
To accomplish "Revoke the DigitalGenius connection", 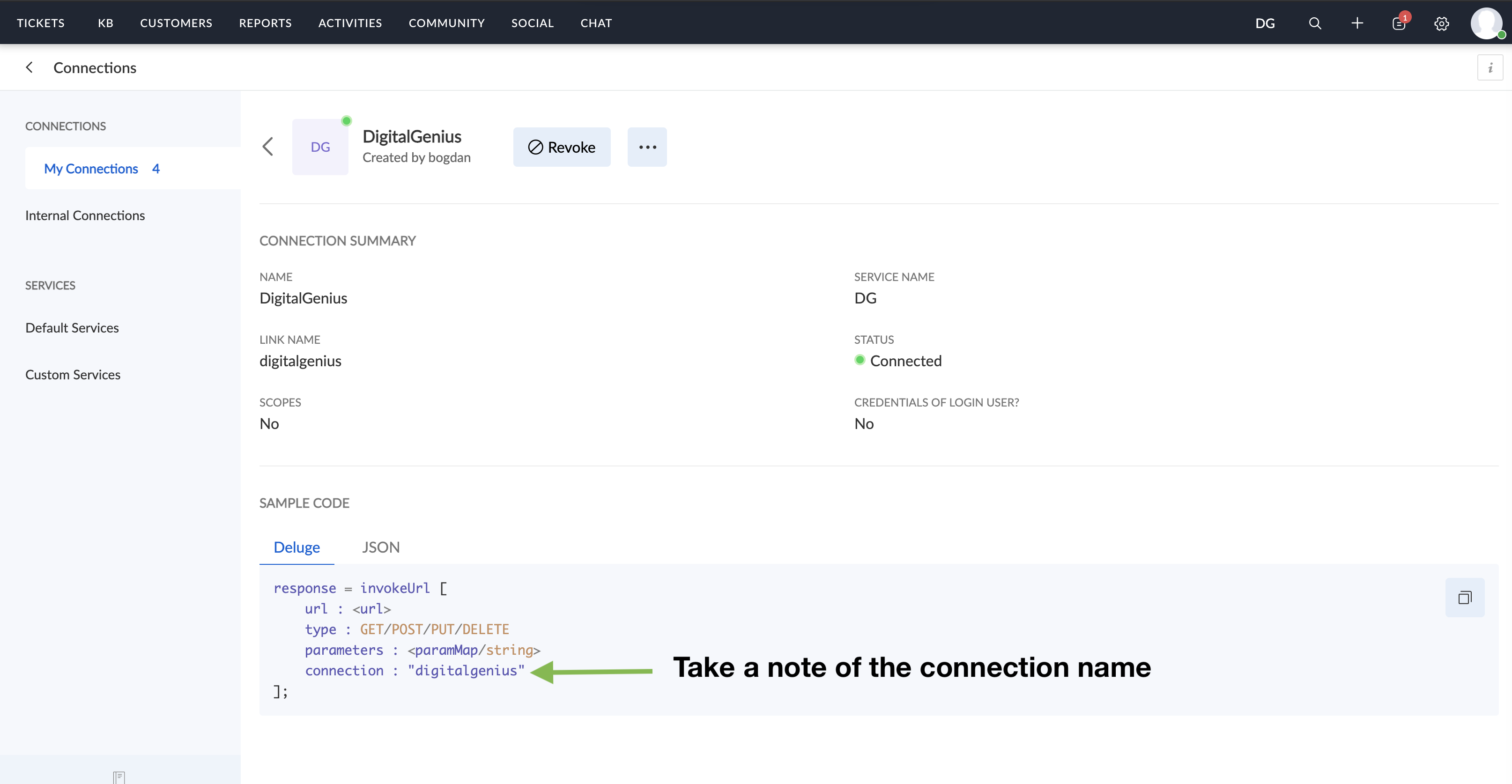I will pos(562,147).
